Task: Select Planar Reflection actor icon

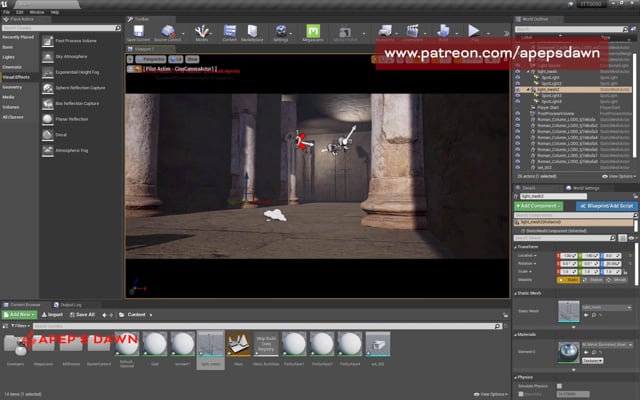Action: click(48, 119)
